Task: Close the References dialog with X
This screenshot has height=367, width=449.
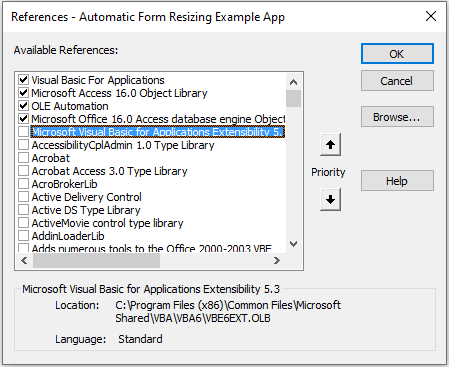Action: tap(431, 16)
